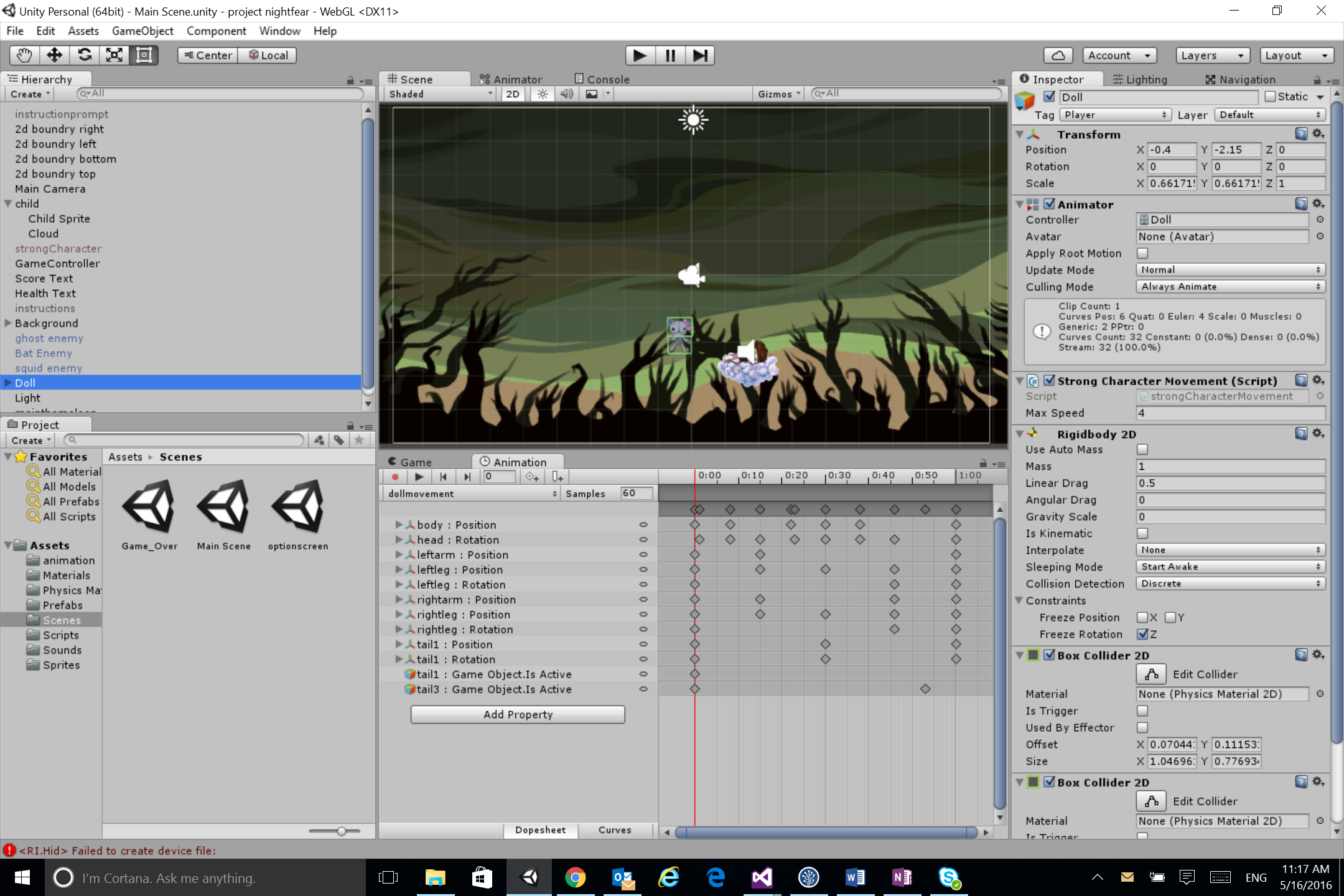Viewport: 1344px width, 896px height.
Task: Uncheck Freeze Rotation Z
Action: pos(1142,634)
